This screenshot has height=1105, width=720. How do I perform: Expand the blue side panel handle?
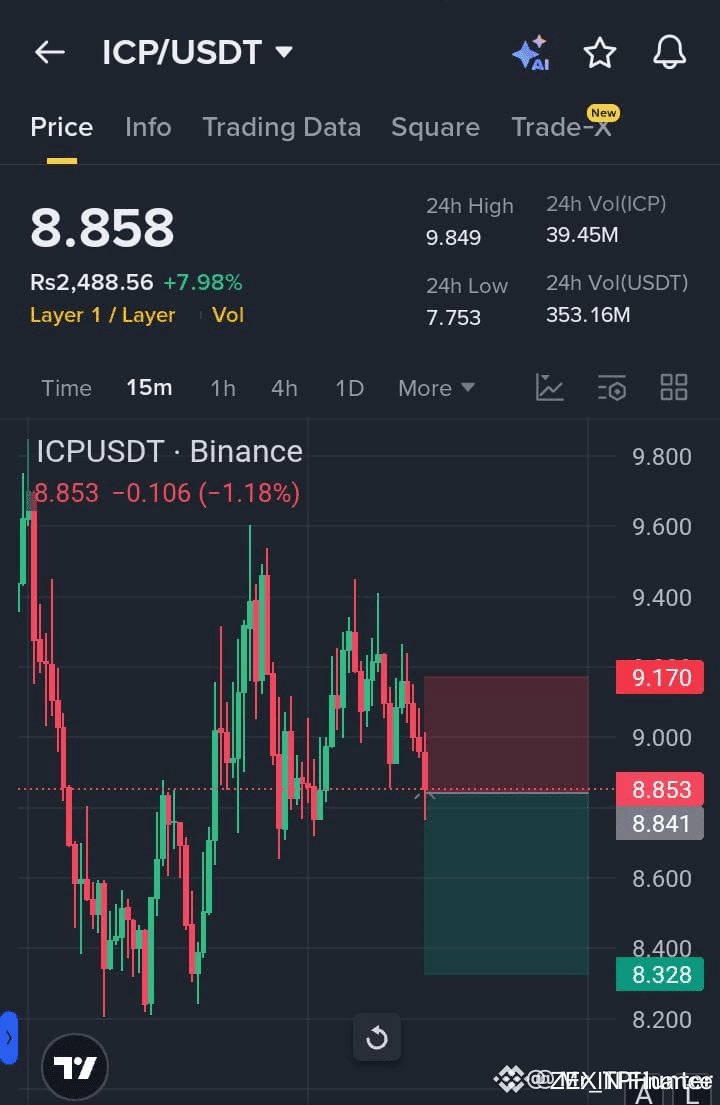(x=8, y=1037)
